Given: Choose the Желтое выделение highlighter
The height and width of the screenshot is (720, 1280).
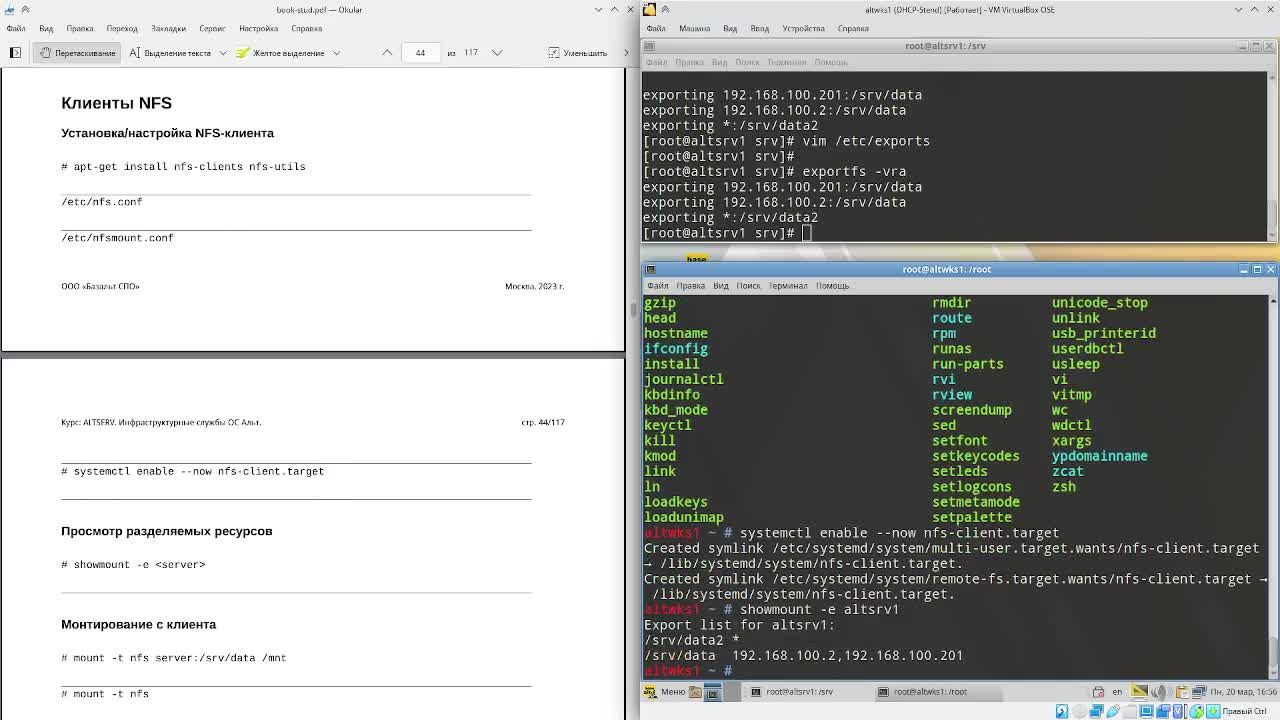Looking at the screenshot, I should click(280, 52).
